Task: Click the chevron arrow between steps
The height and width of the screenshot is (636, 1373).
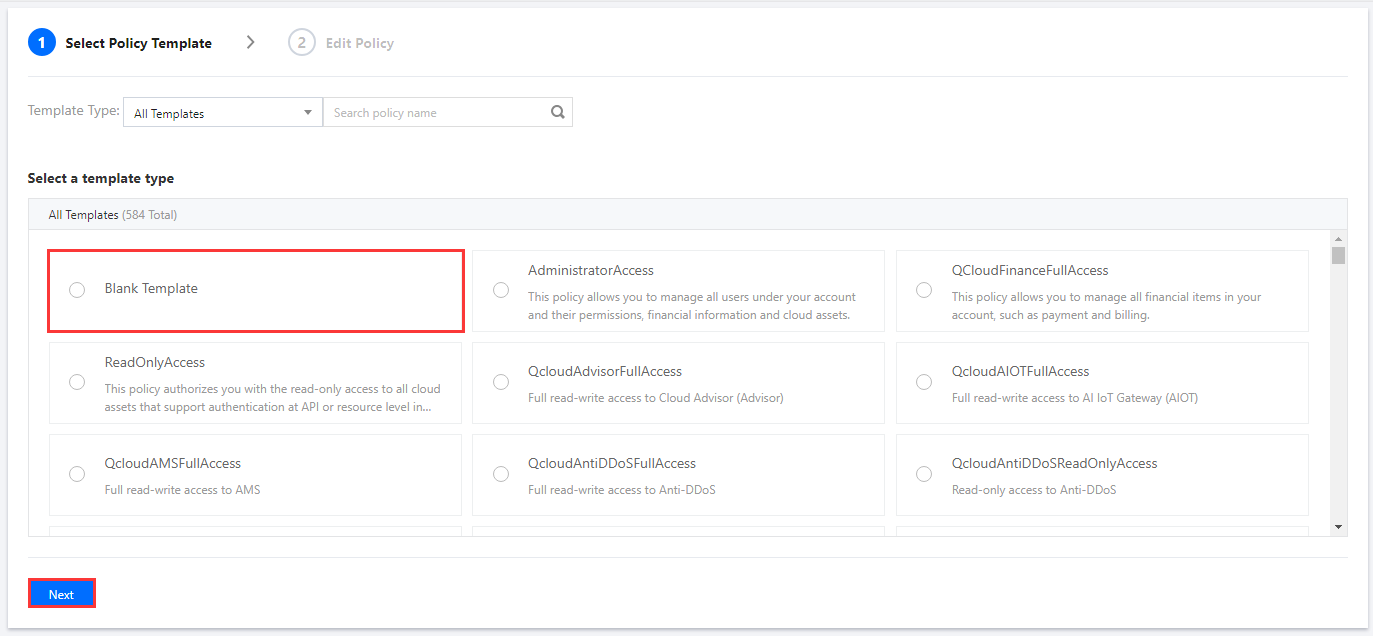Action: pyautogui.click(x=251, y=42)
